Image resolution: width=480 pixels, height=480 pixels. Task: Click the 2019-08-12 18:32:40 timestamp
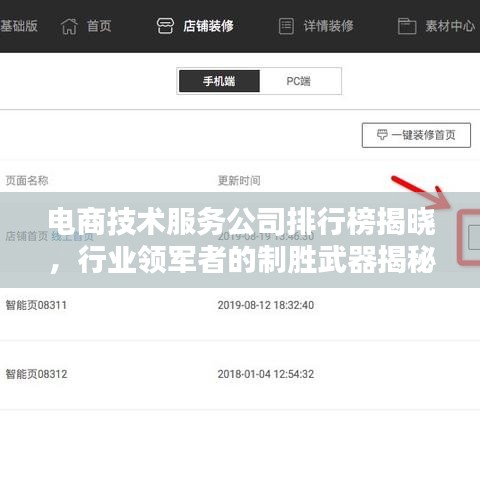click(266, 305)
